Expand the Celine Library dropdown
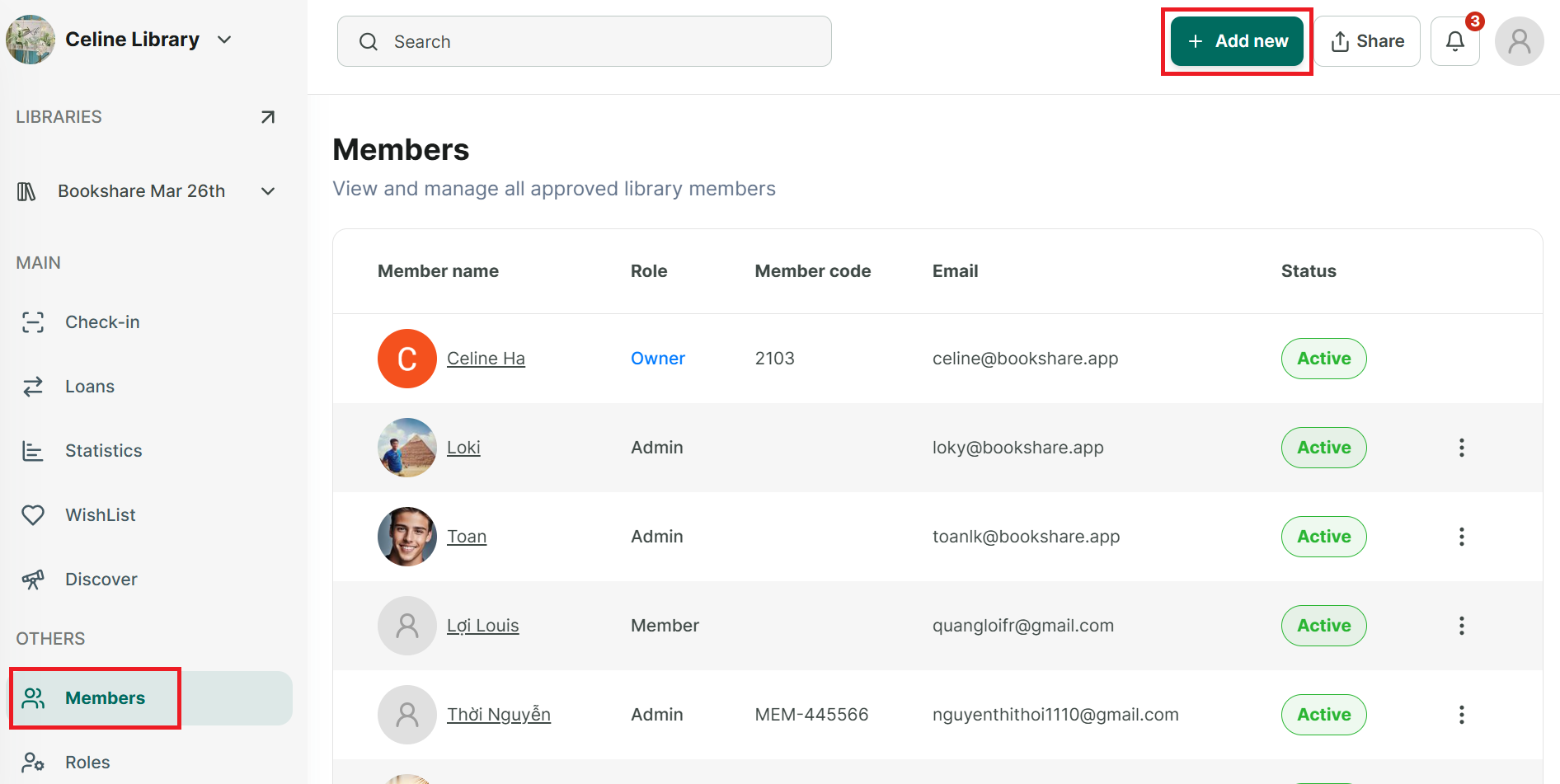The image size is (1560, 784). (x=224, y=40)
